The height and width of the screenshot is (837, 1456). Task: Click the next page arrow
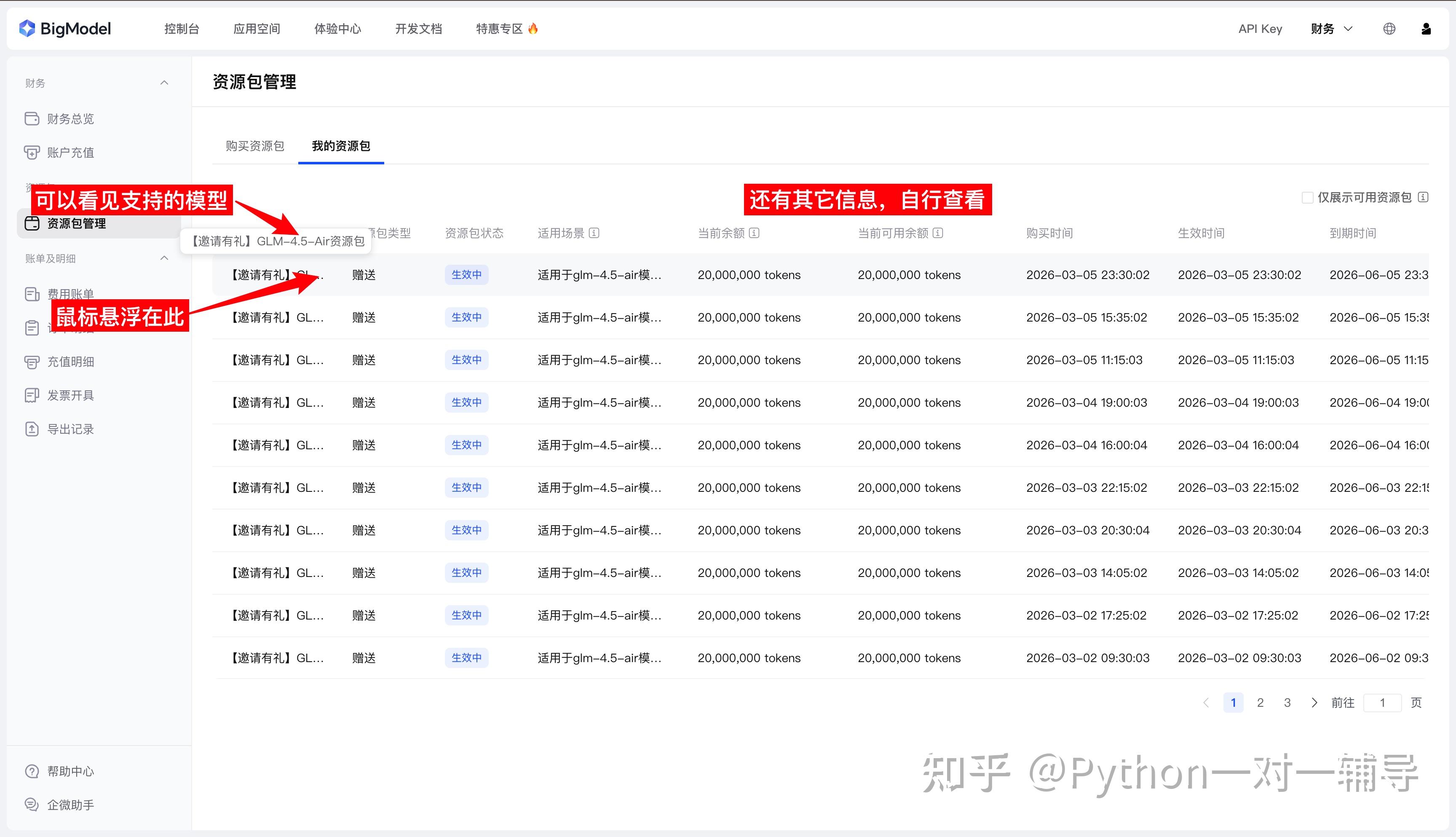pos(1314,703)
